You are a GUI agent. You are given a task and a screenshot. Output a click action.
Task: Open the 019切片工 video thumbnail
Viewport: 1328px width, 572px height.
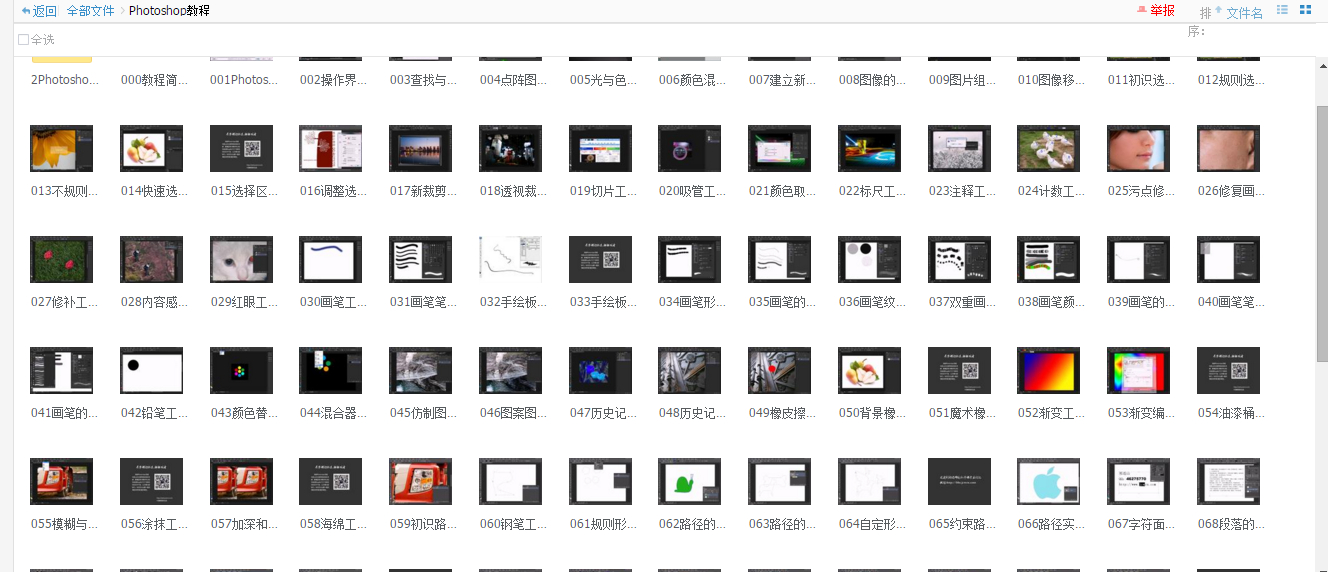pyautogui.click(x=600, y=149)
